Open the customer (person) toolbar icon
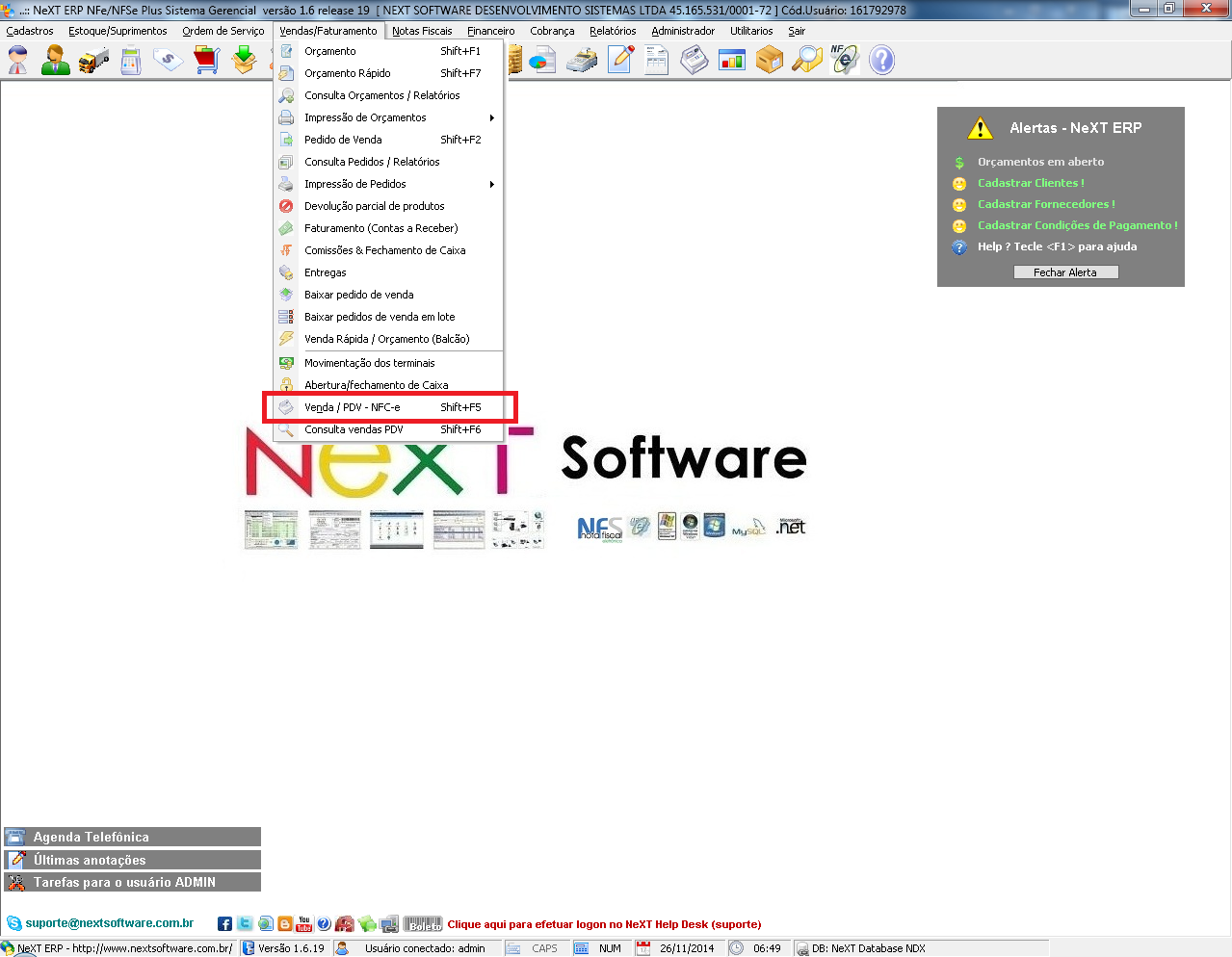This screenshot has width=1232, height=957. point(17,61)
